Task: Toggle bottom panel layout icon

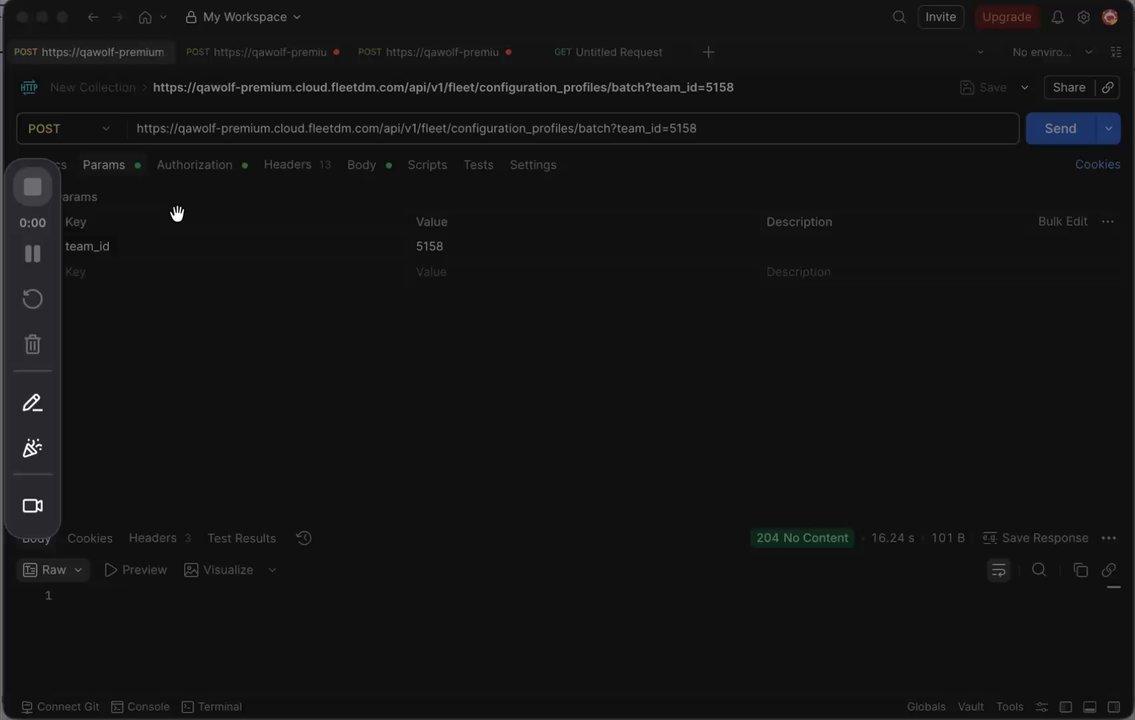Action: [1089, 707]
